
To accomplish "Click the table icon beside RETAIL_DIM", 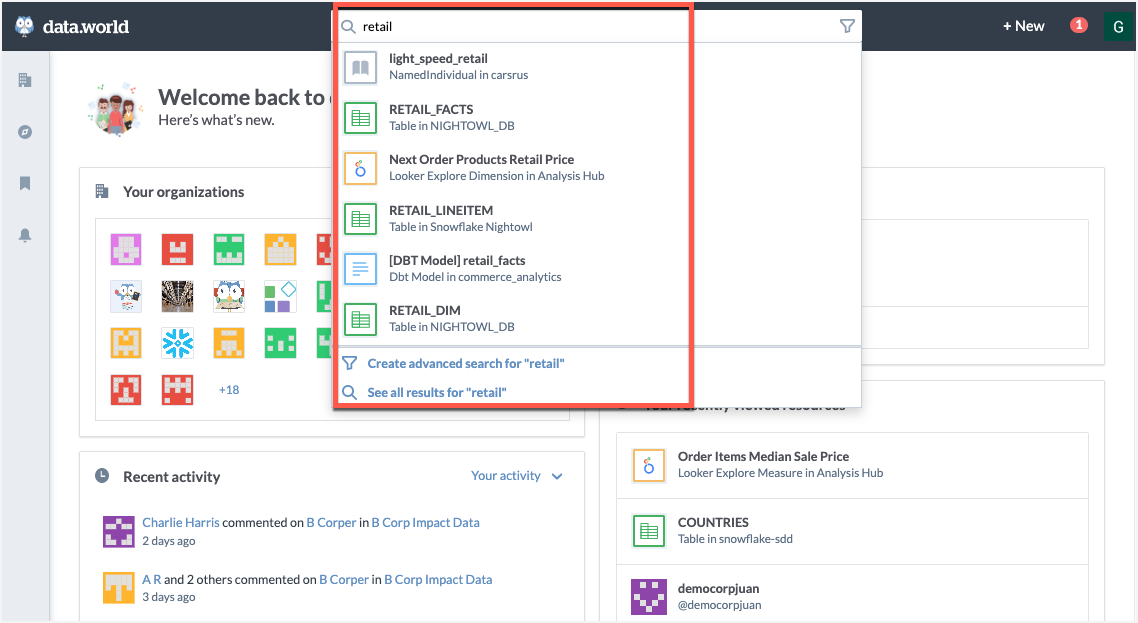I will (361, 319).
